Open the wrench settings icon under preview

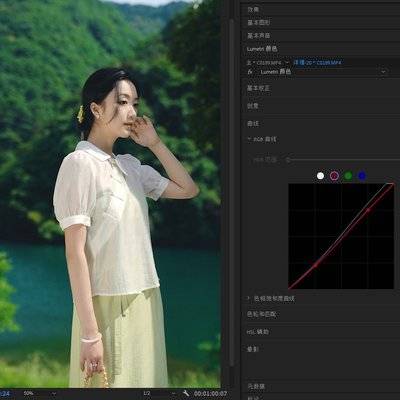point(186,394)
